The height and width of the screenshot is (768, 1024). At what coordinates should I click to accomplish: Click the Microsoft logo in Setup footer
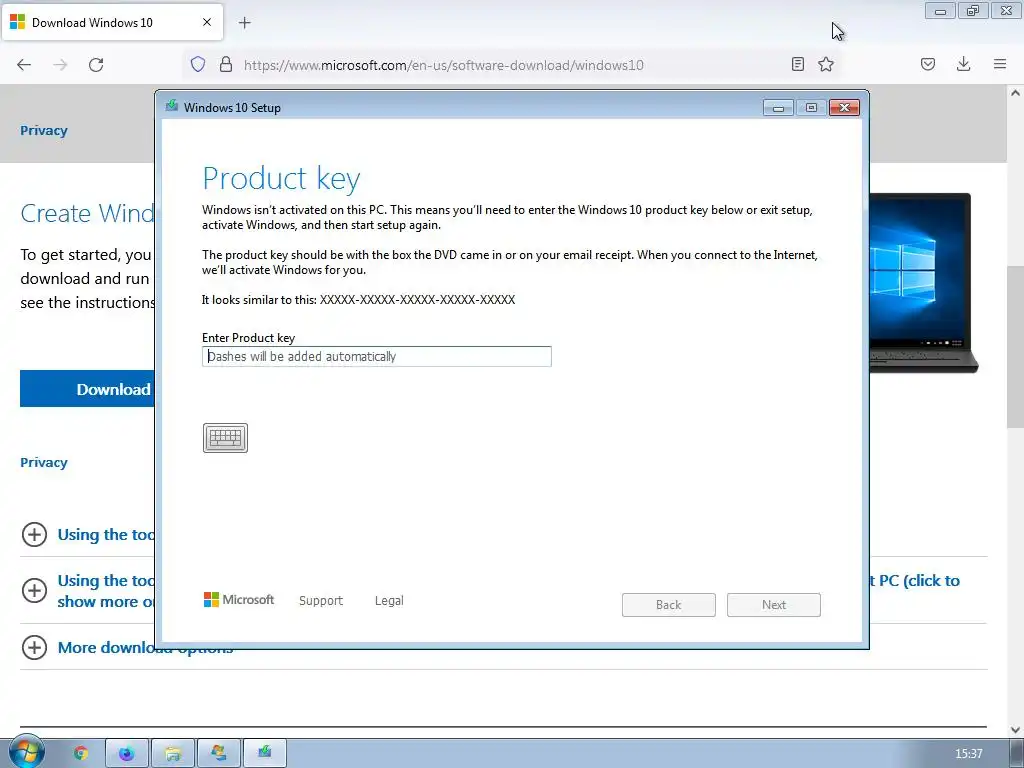click(239, 600)
